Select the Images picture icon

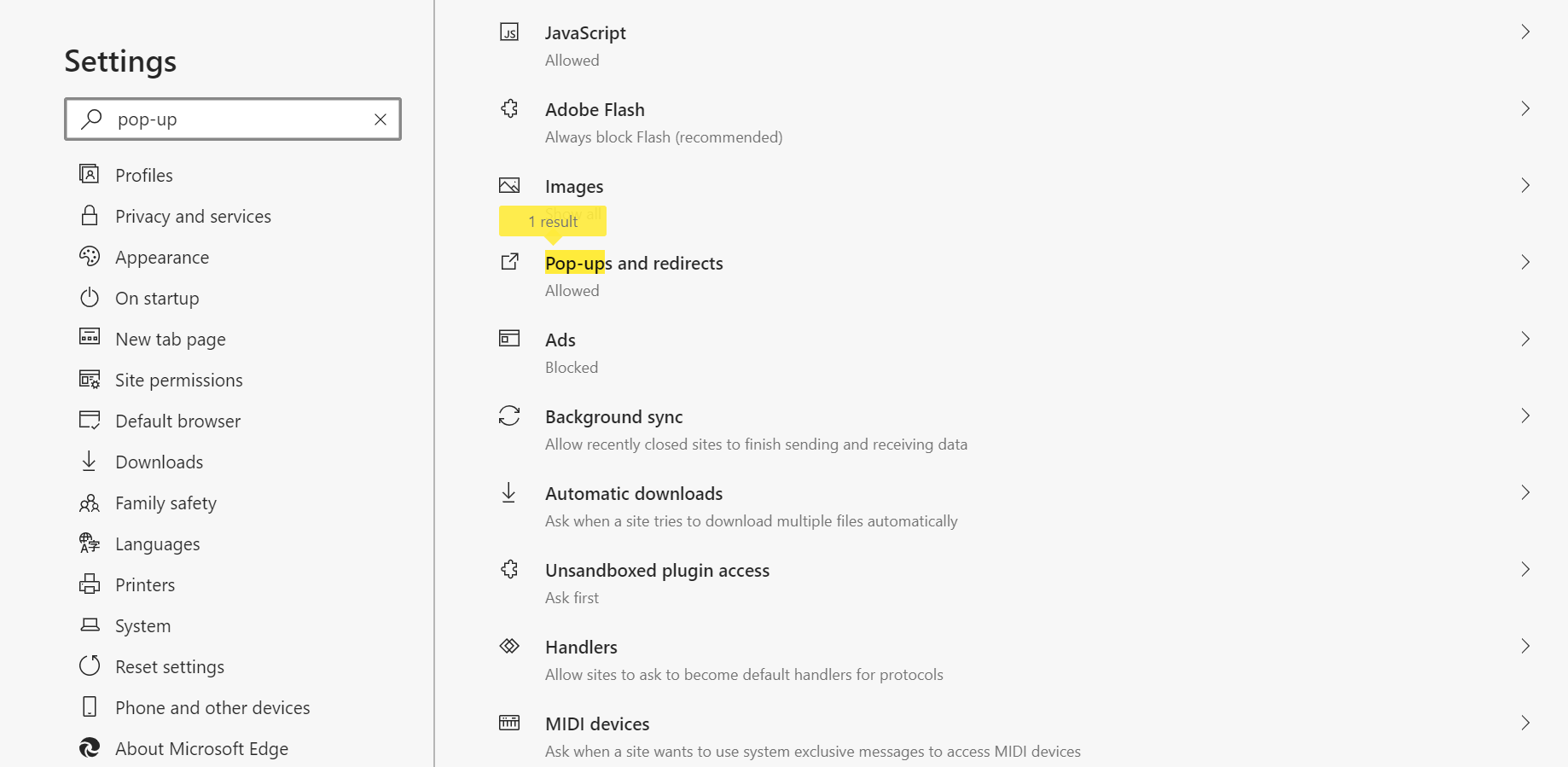pos(509,184)
